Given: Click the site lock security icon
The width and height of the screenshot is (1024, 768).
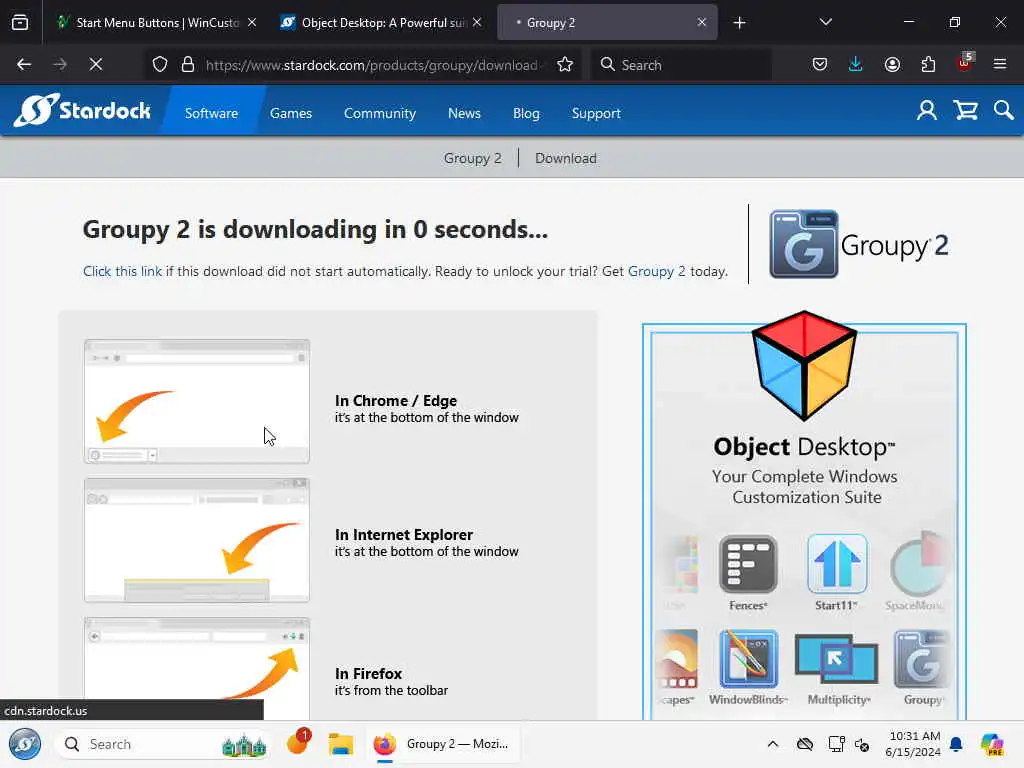Looking at the screenshot, I should click(188, 64).
